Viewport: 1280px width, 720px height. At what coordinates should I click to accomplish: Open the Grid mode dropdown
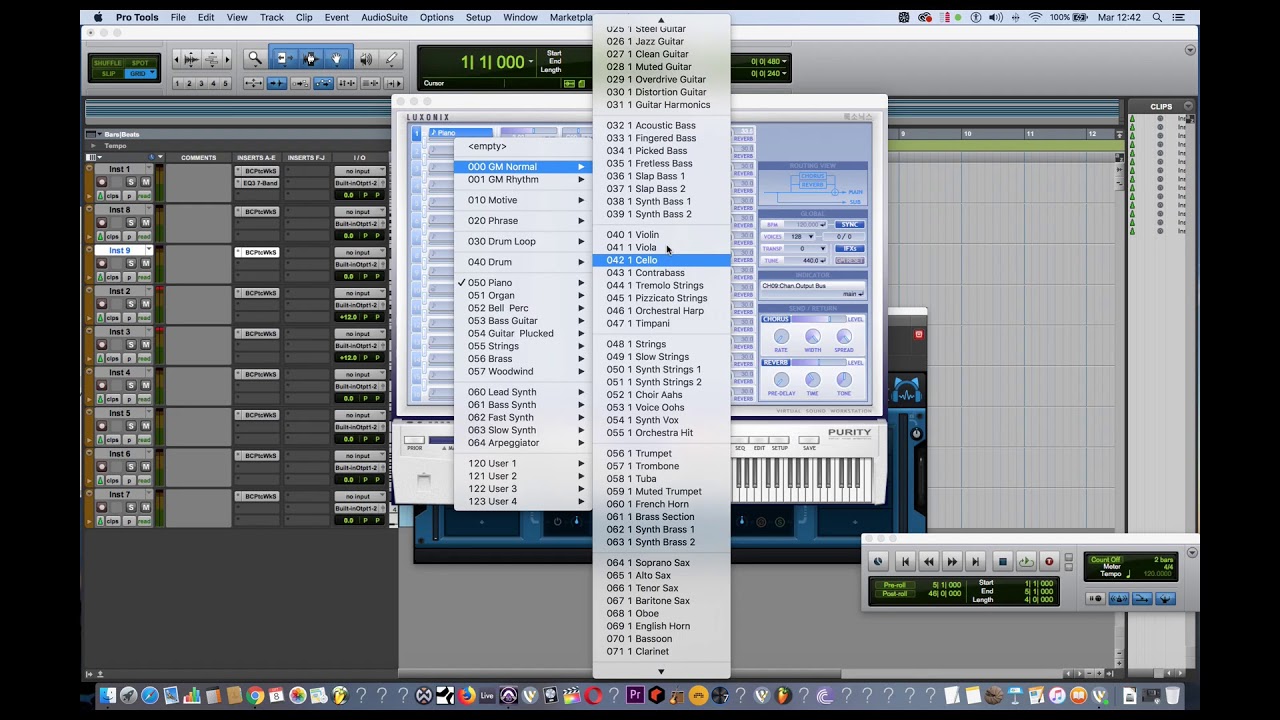click(151, 73)
